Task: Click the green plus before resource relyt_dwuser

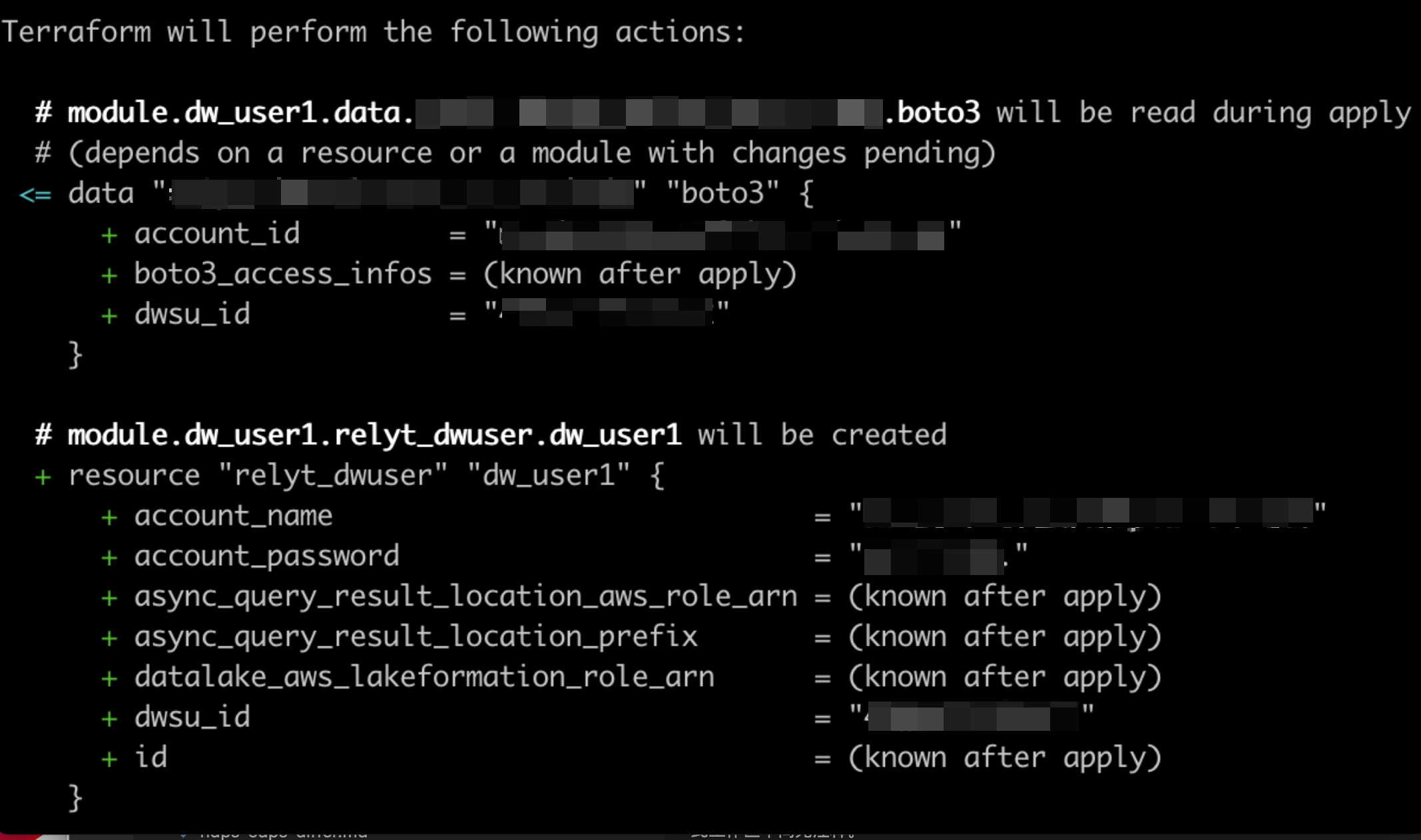Action: click(x=43, y=477)
